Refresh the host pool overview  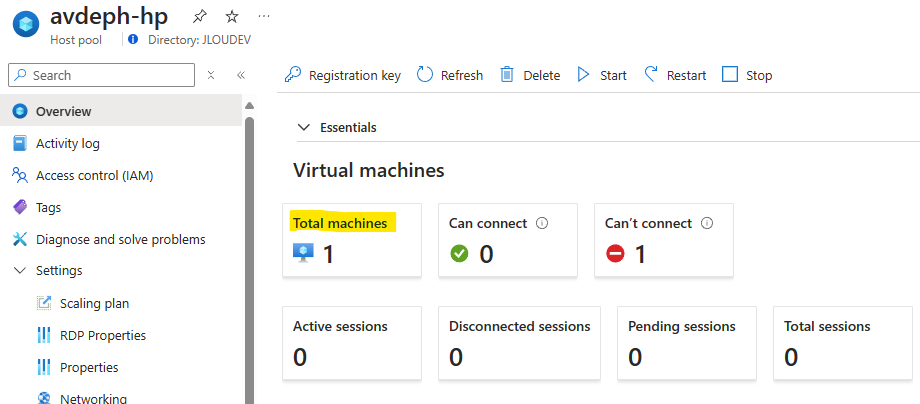pyautogui.click(x=450, y=75)
